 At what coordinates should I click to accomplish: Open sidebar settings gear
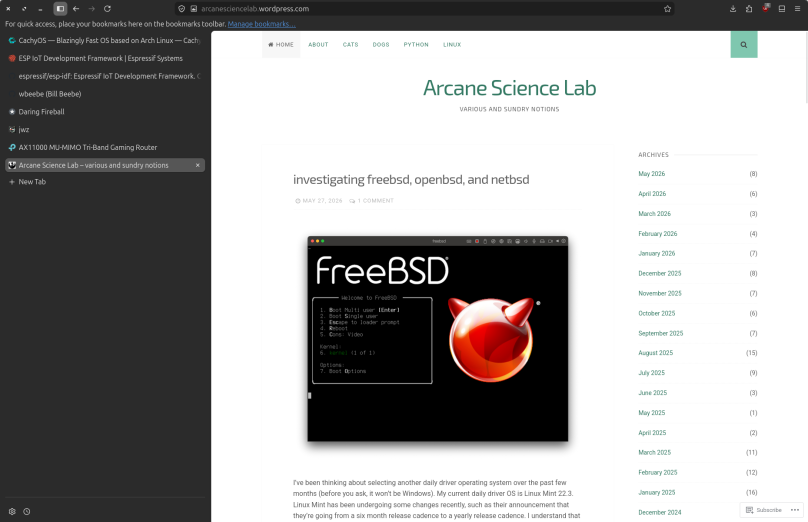(x=12, y=512)
